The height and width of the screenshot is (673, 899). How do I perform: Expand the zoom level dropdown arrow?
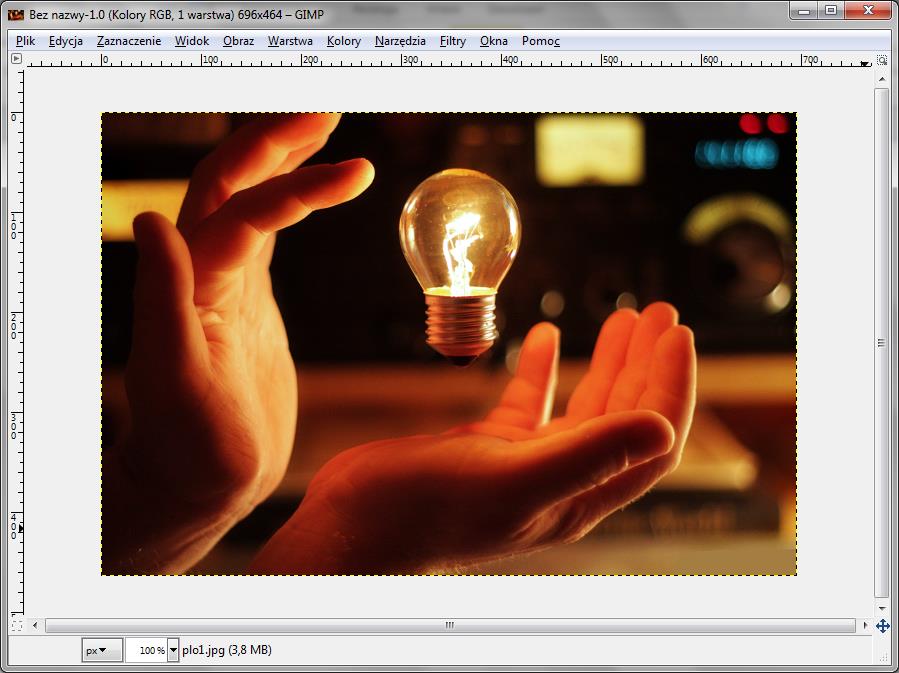[173, 650]
